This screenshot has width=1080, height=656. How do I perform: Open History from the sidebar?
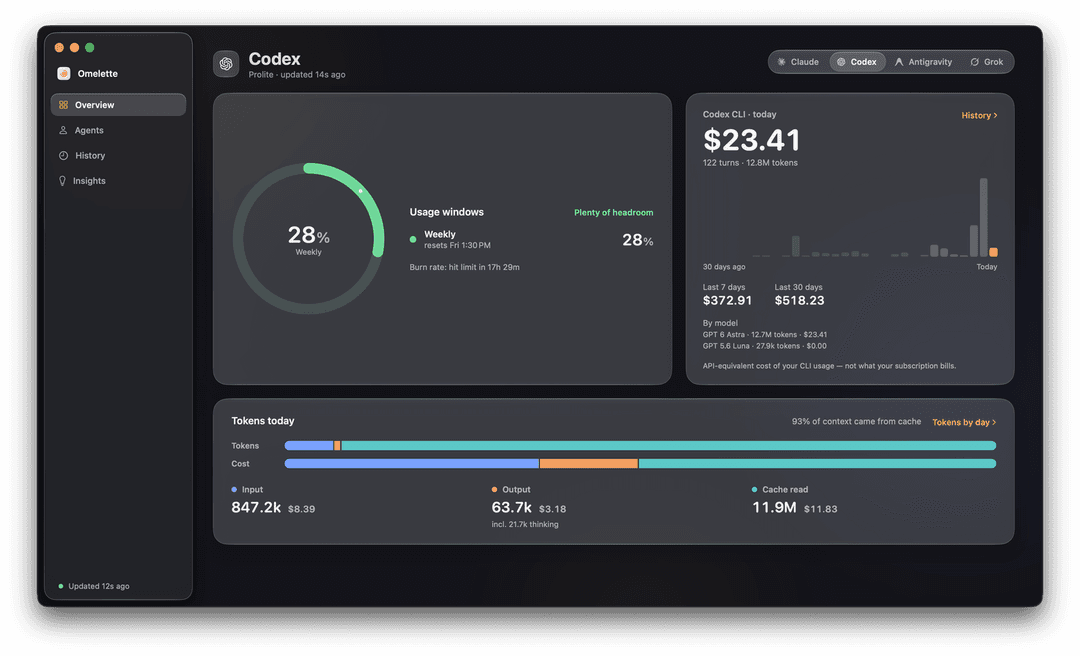pos(118,156)
